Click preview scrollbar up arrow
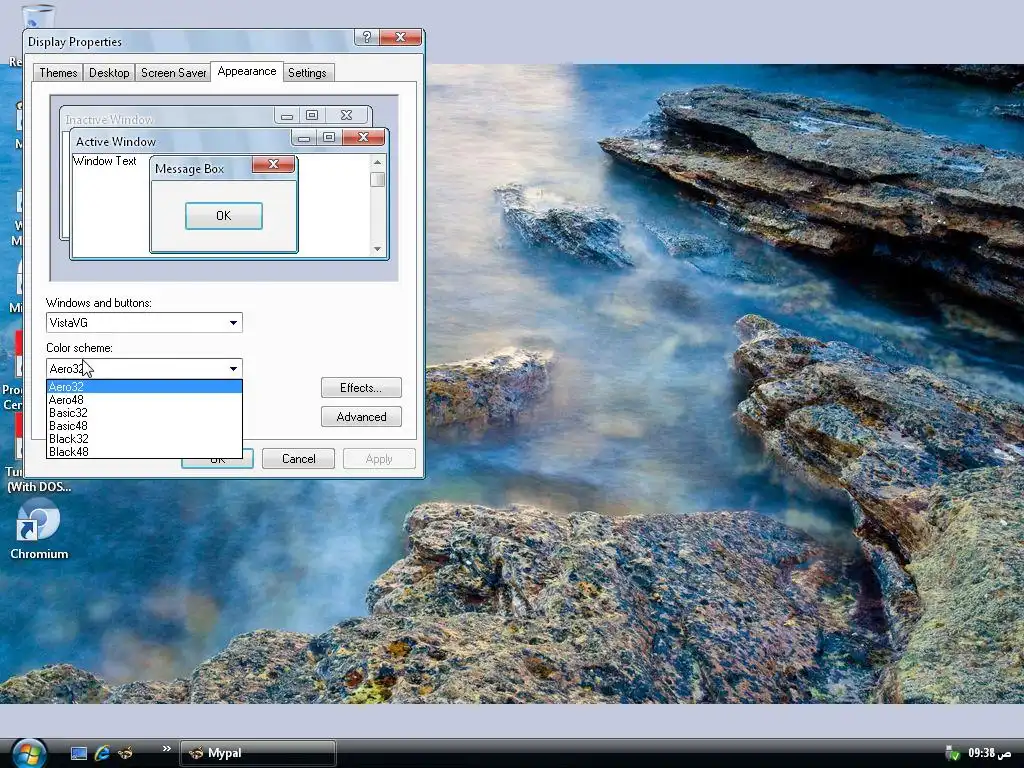Viewport: 1024px width, 768px height. tap(377, 162)
